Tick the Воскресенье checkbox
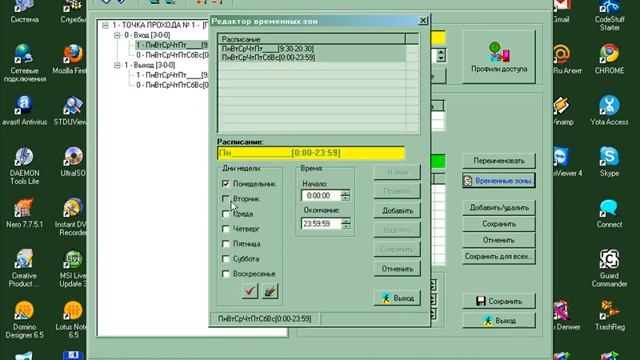This screenshot has width=640, height=360. click(x=226, y=274)
